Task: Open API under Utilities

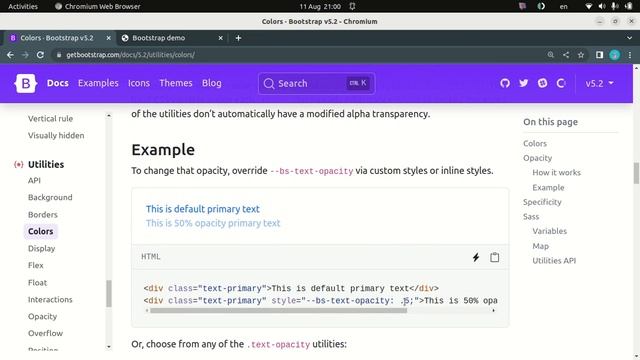Action: 34,180
